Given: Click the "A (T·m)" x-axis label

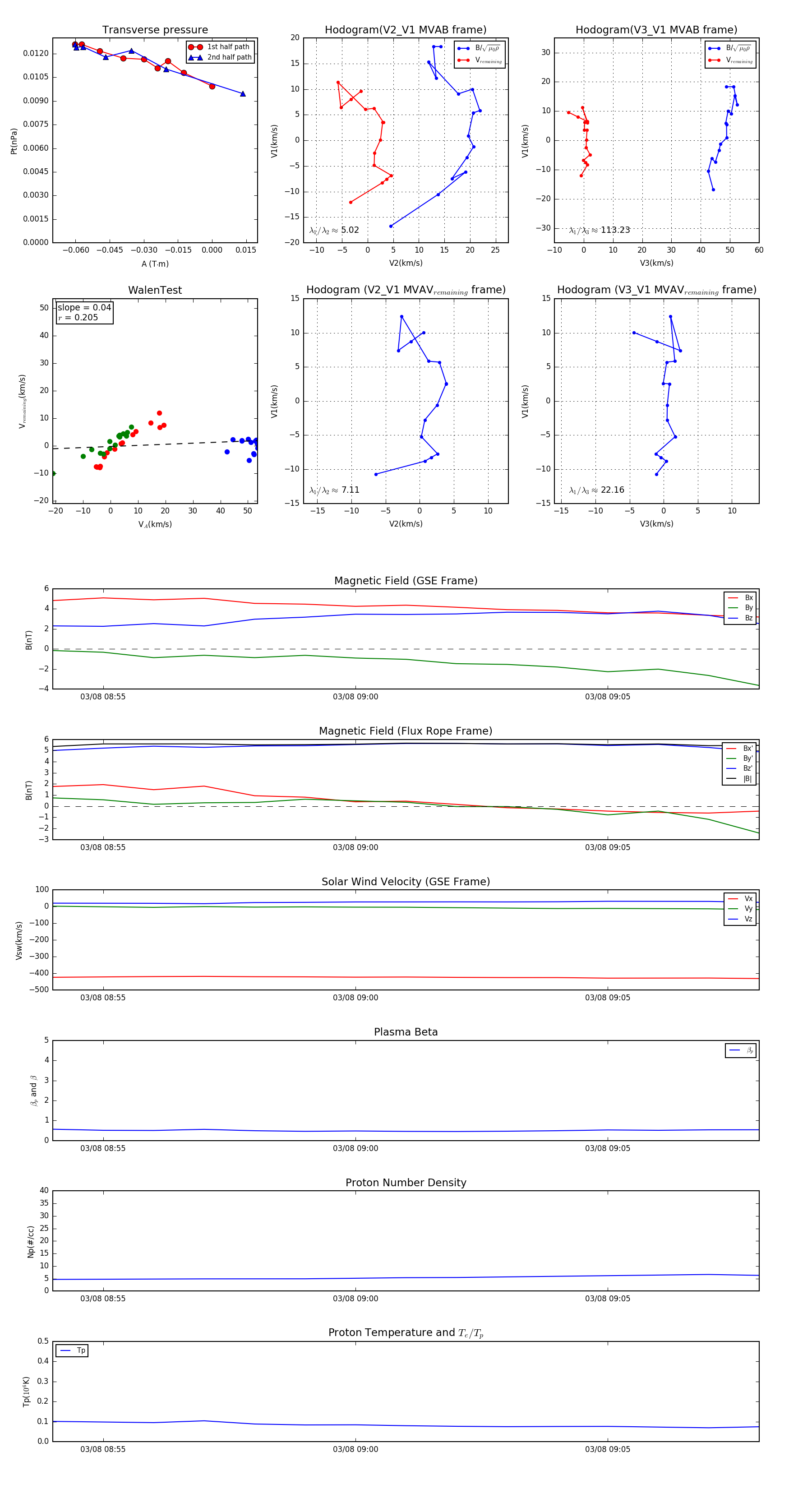Looking at the screenshot, I should [155, 264].
